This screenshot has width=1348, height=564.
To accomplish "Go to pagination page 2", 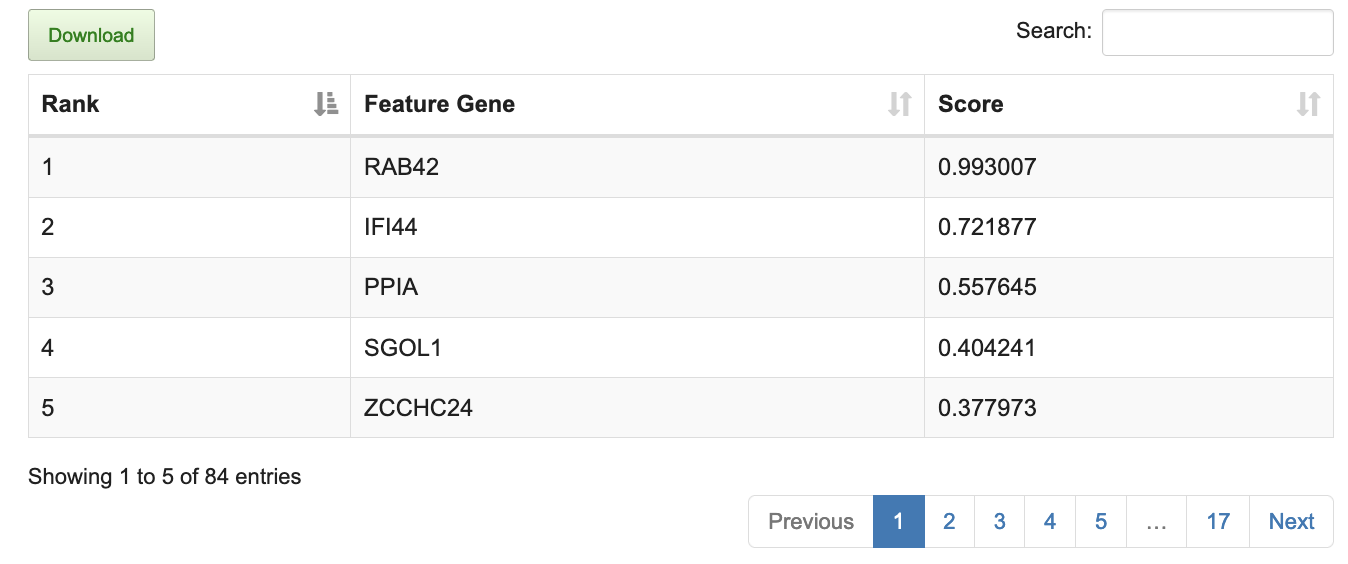I will [x=949, y=521].
